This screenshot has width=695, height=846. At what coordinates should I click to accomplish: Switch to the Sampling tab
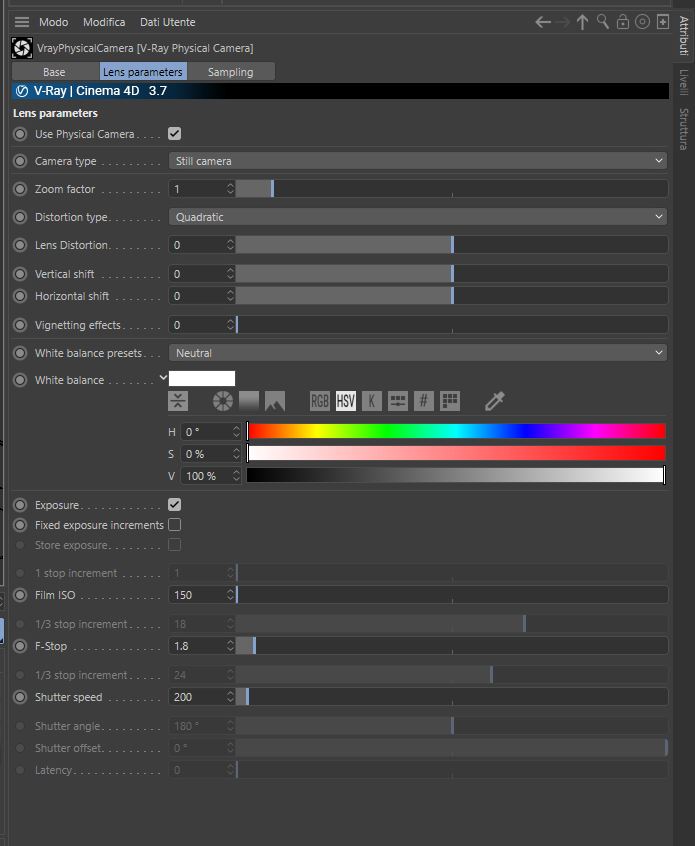click(x=230, y=72)
